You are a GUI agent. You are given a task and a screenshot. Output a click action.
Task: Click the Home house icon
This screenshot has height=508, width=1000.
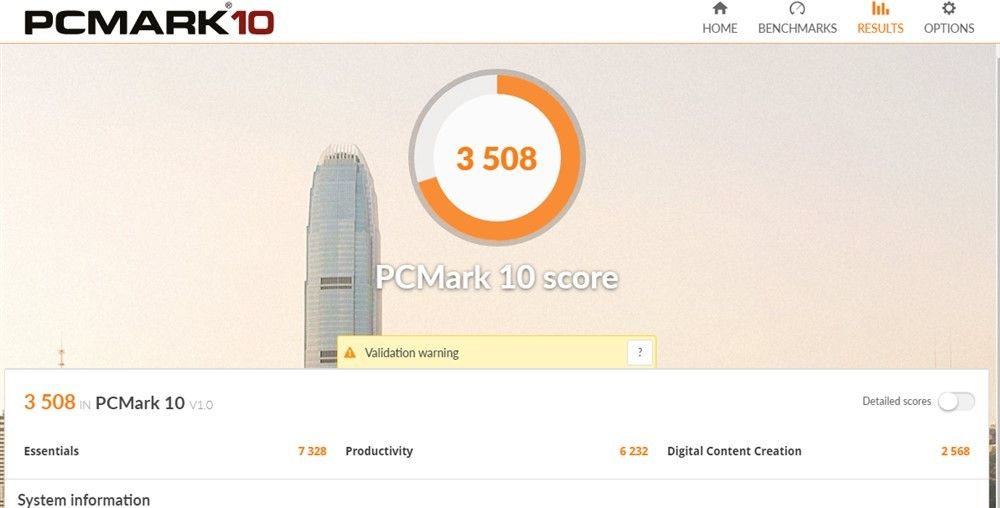tap(719, 8)
